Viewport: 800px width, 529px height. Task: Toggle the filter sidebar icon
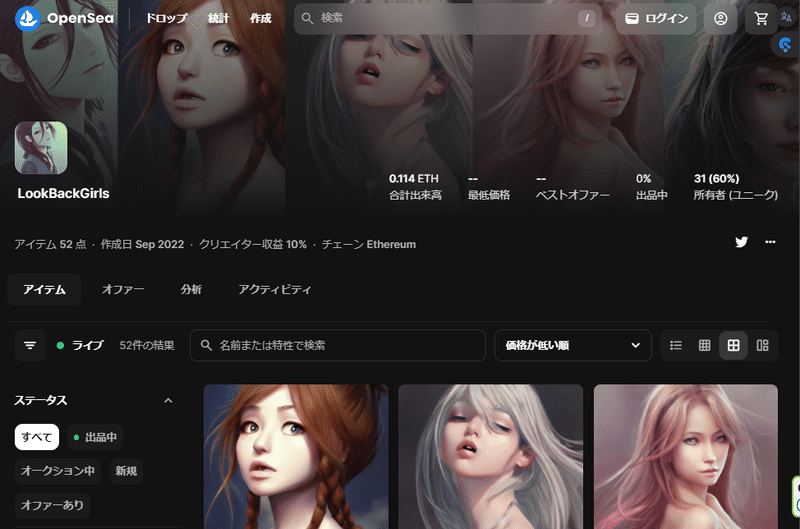[30, 345]
